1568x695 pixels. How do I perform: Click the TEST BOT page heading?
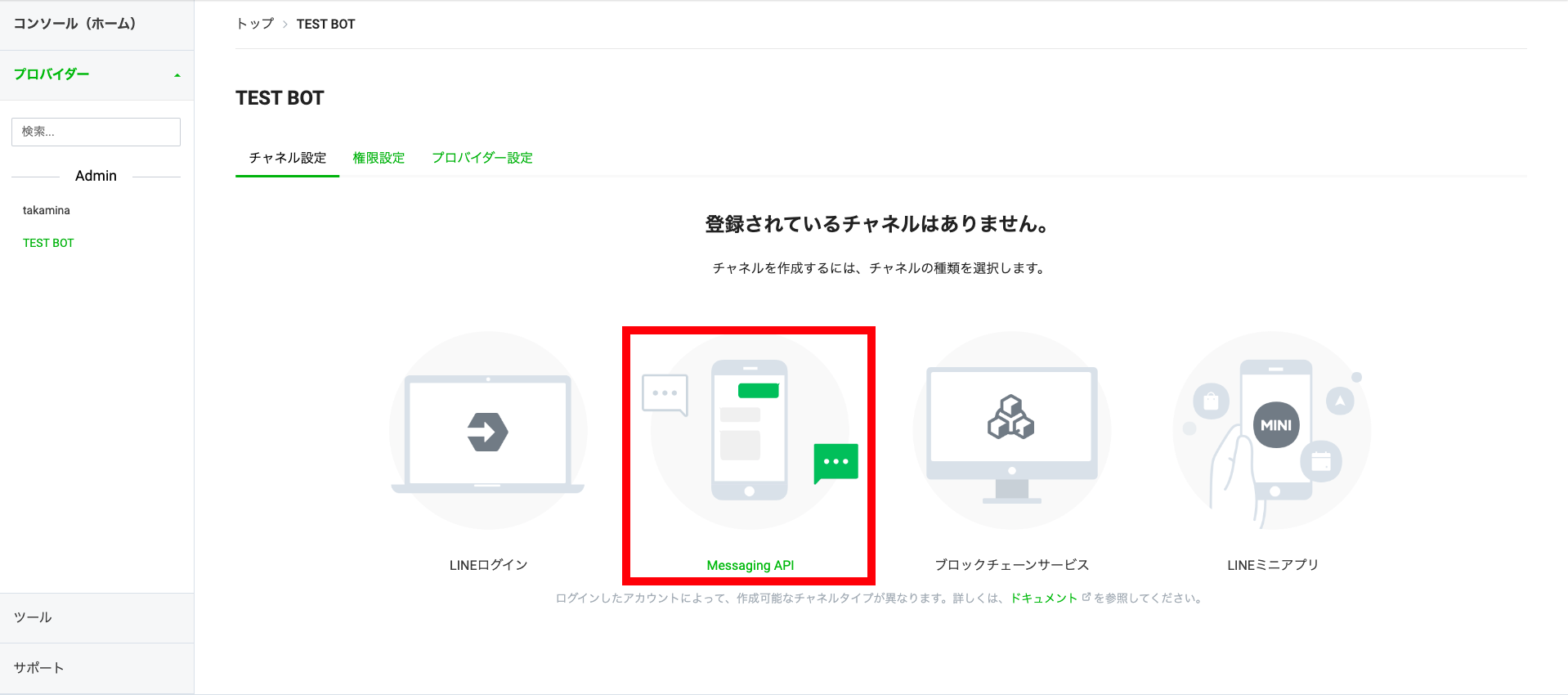[280, 98]
